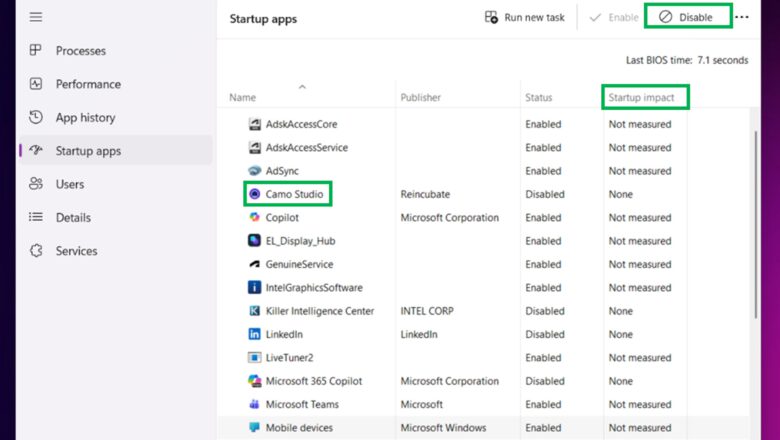Click the LinkedIn app icon

coord(254,334)
